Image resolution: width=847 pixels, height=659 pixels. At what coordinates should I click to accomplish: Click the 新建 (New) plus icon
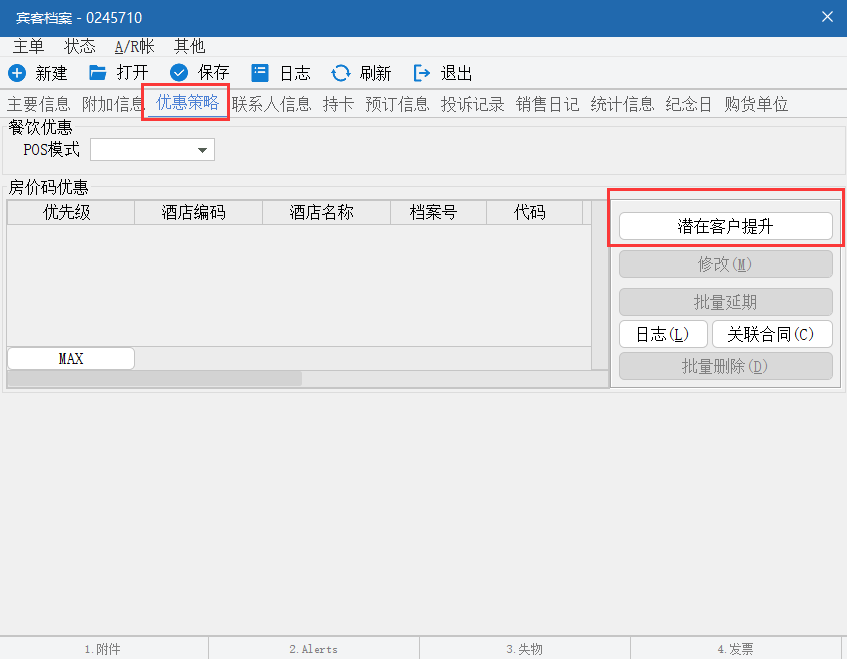(16, 73)
